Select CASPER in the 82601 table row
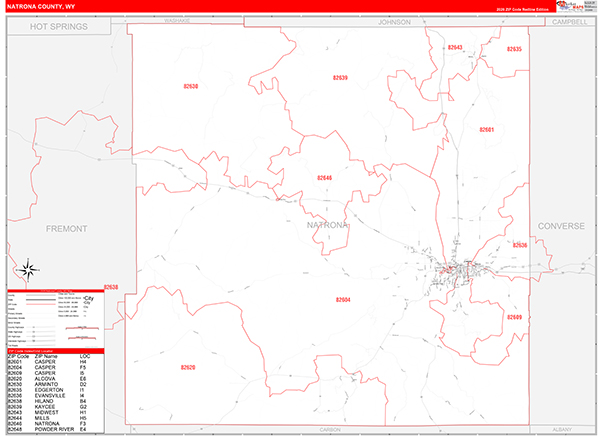600x436 pixels. pyautogui.click(x=45, y=362)
